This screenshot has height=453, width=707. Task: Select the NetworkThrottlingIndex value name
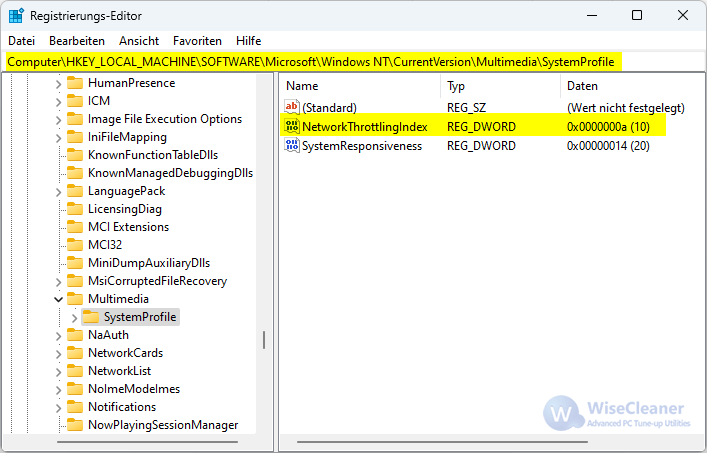pyautogui.click(x=365, y=127)
